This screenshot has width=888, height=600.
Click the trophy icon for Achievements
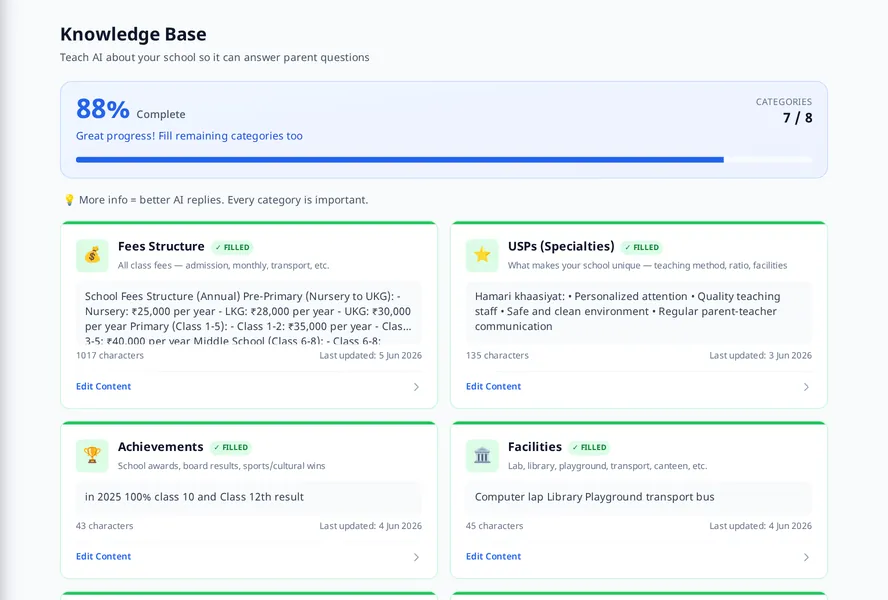92,456
